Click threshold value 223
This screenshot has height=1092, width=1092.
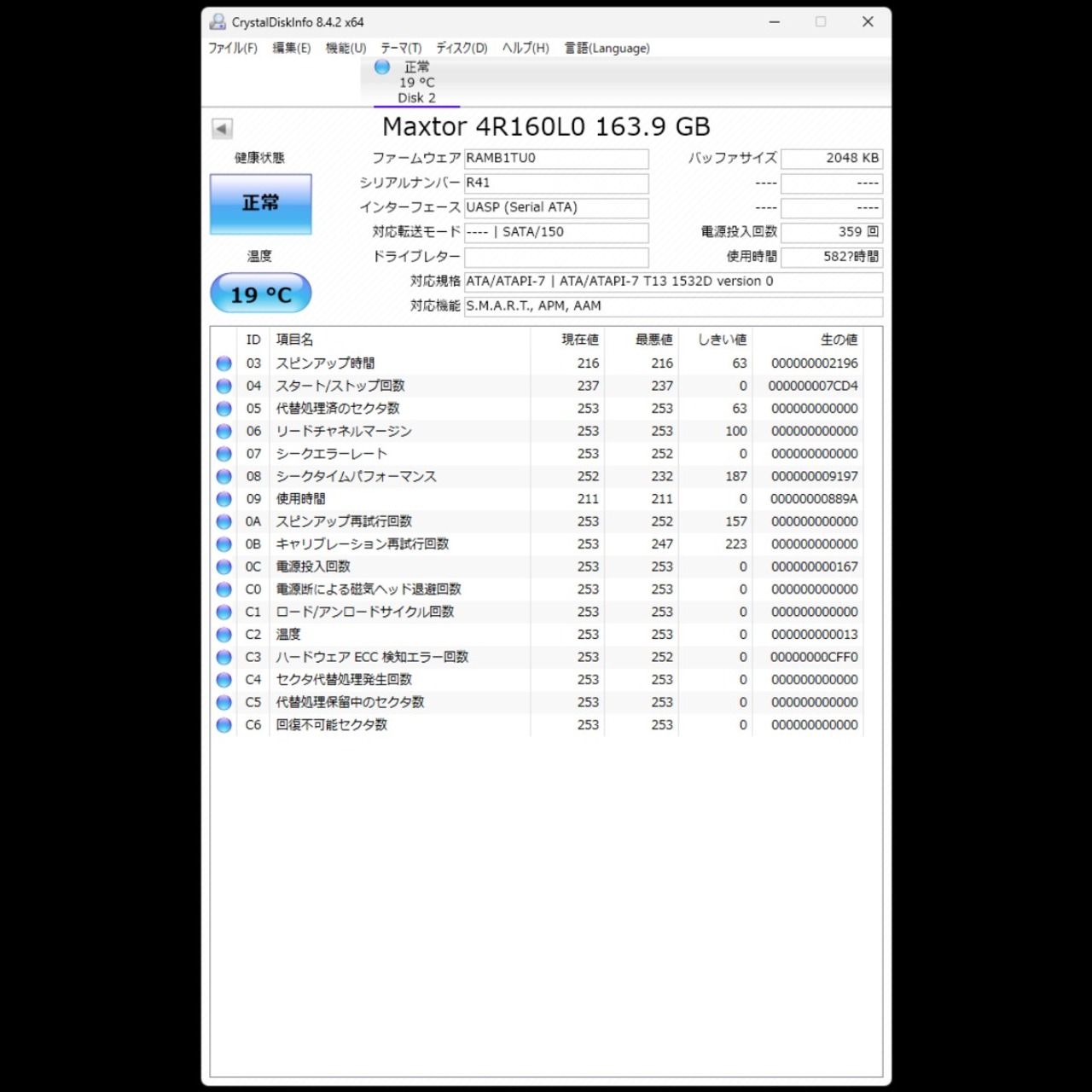pos(736,544)
